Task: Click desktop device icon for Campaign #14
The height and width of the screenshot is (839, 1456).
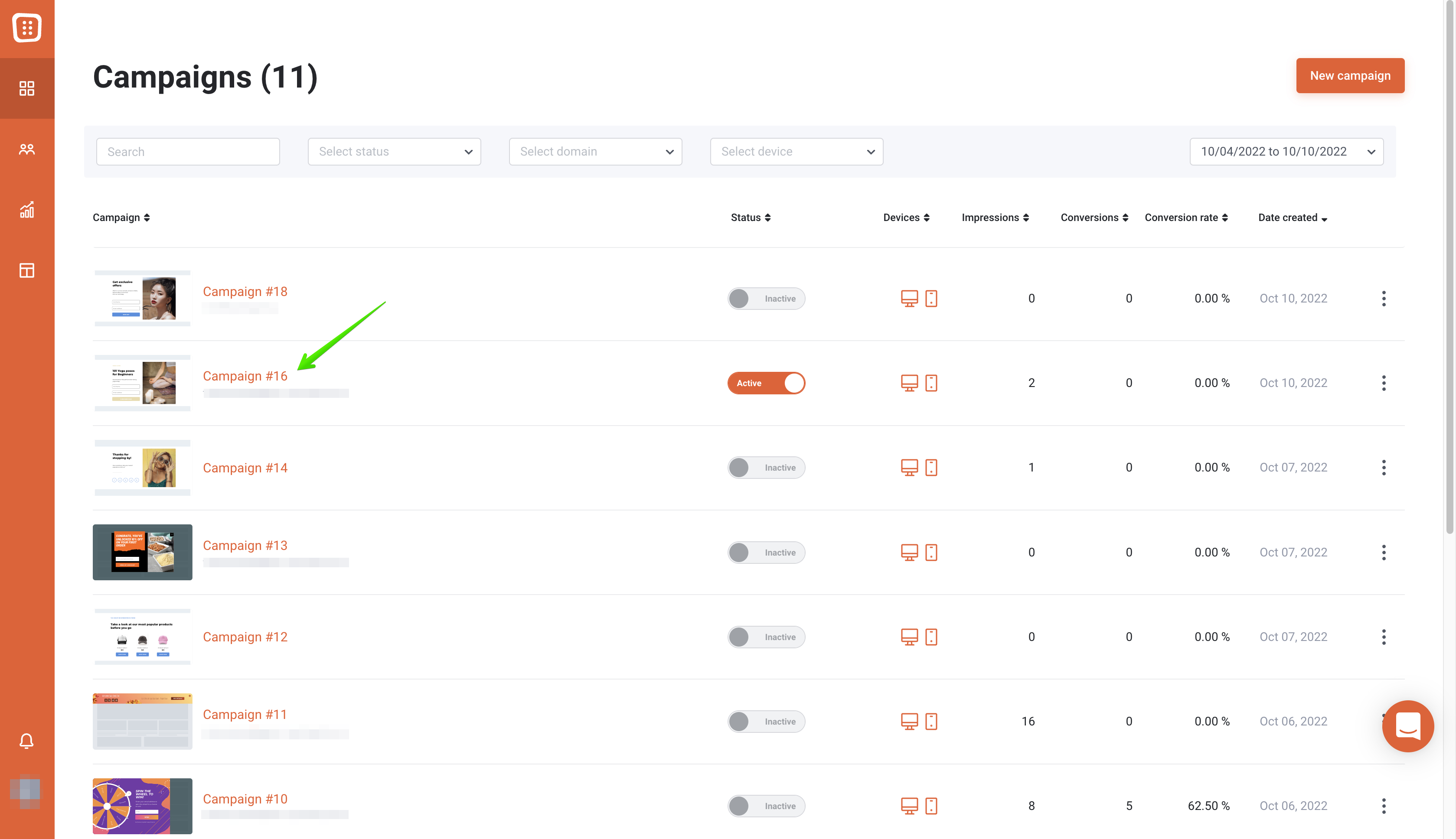Action: click(909, 467)
